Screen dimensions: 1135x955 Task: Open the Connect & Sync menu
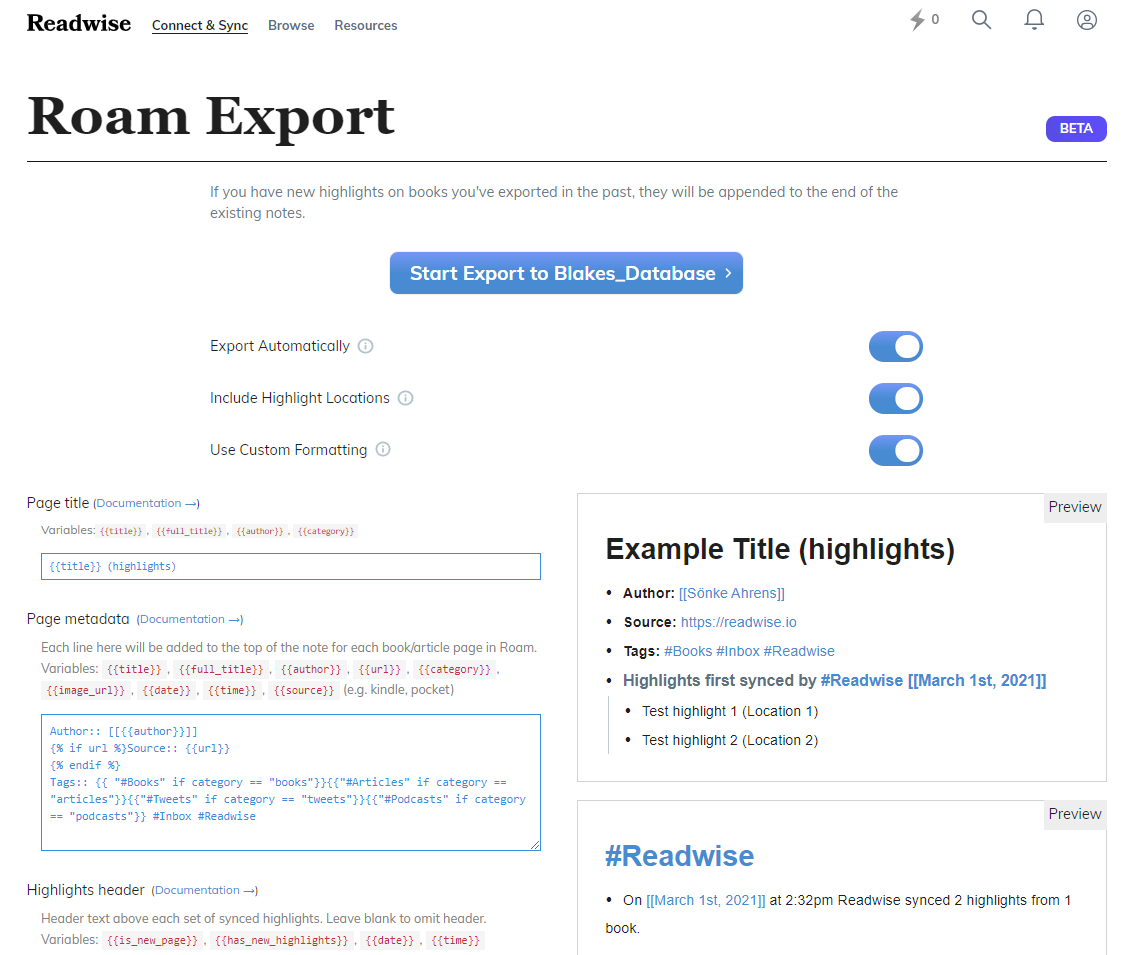point(200,25)
